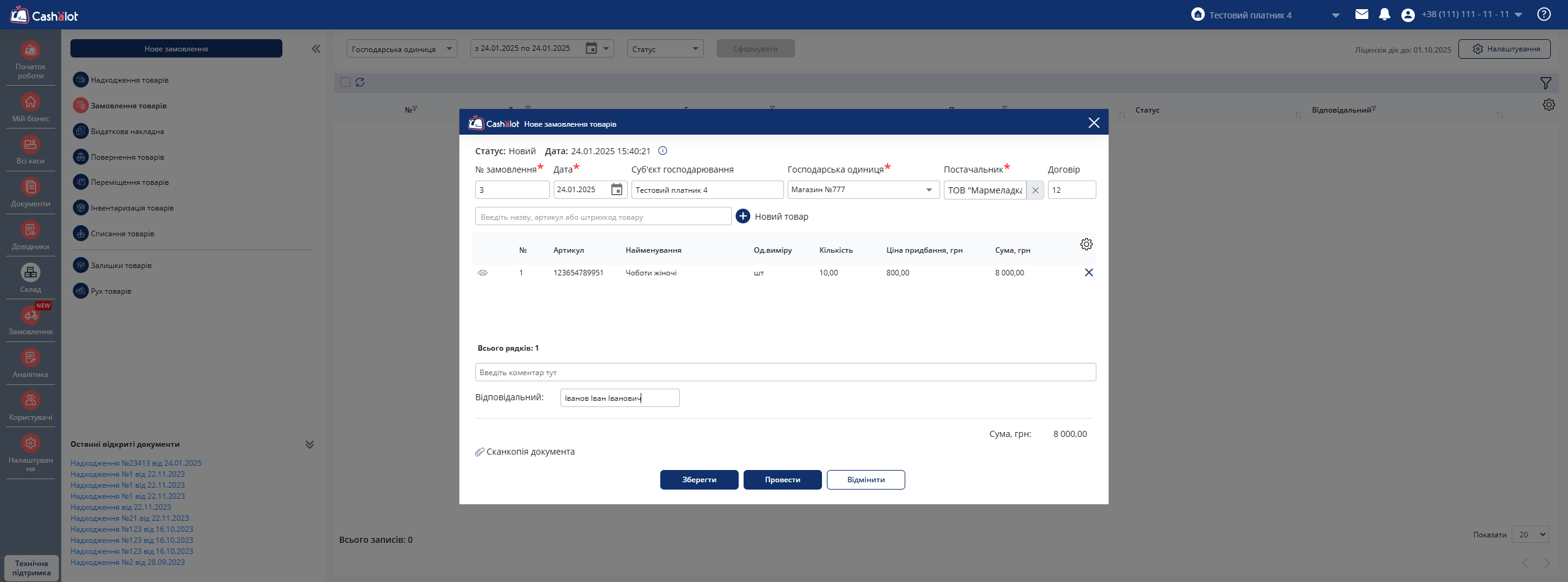The image size is (1568, 582).
Task: Toggle eye icon on Чоботи жіночі row
Action: pyautogui.click(x=483, y=273)
